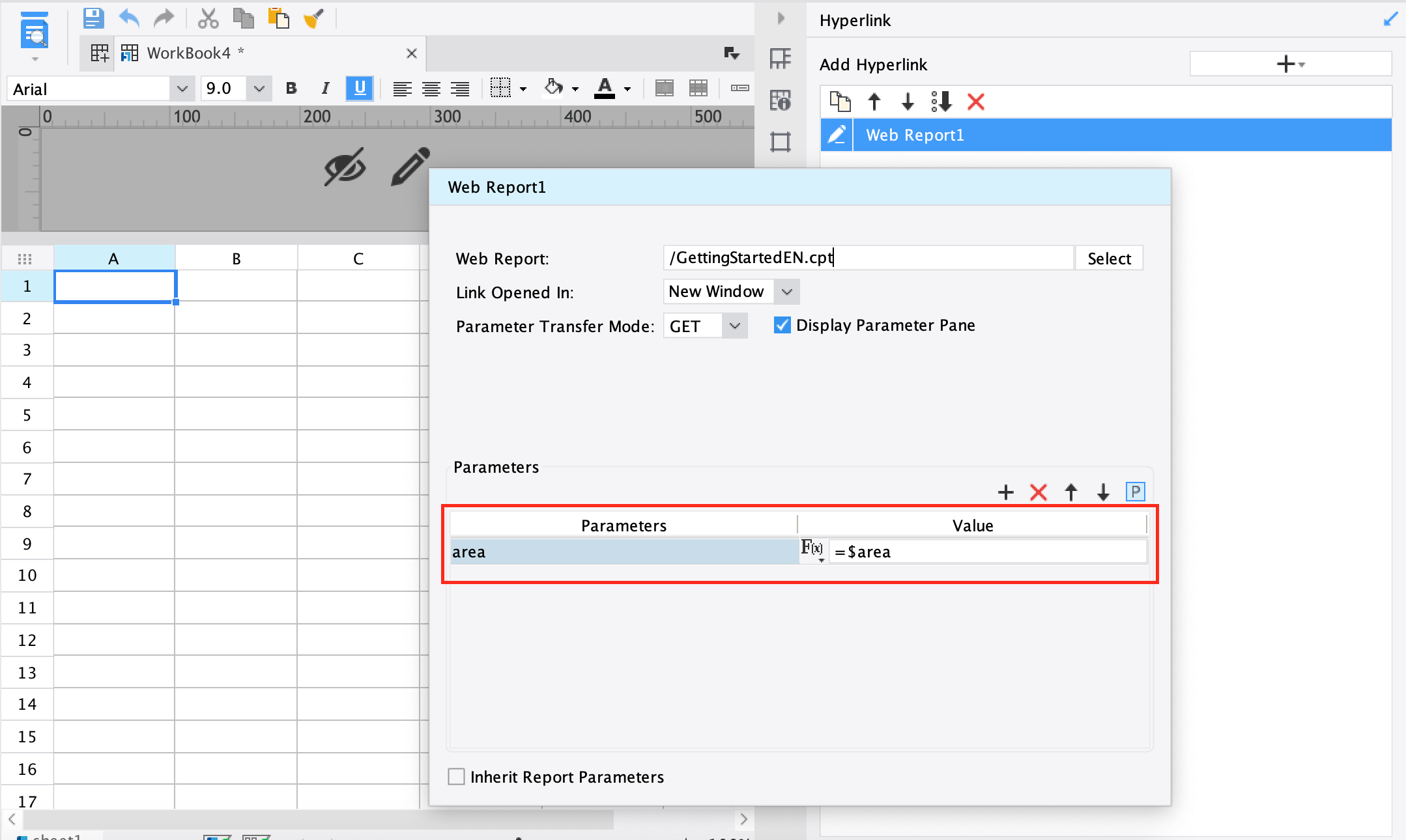Image resolution: width=1406 pixels, height=840 pixels.
Task: Open the Arial font family dropdown
Action: [182, 89]
